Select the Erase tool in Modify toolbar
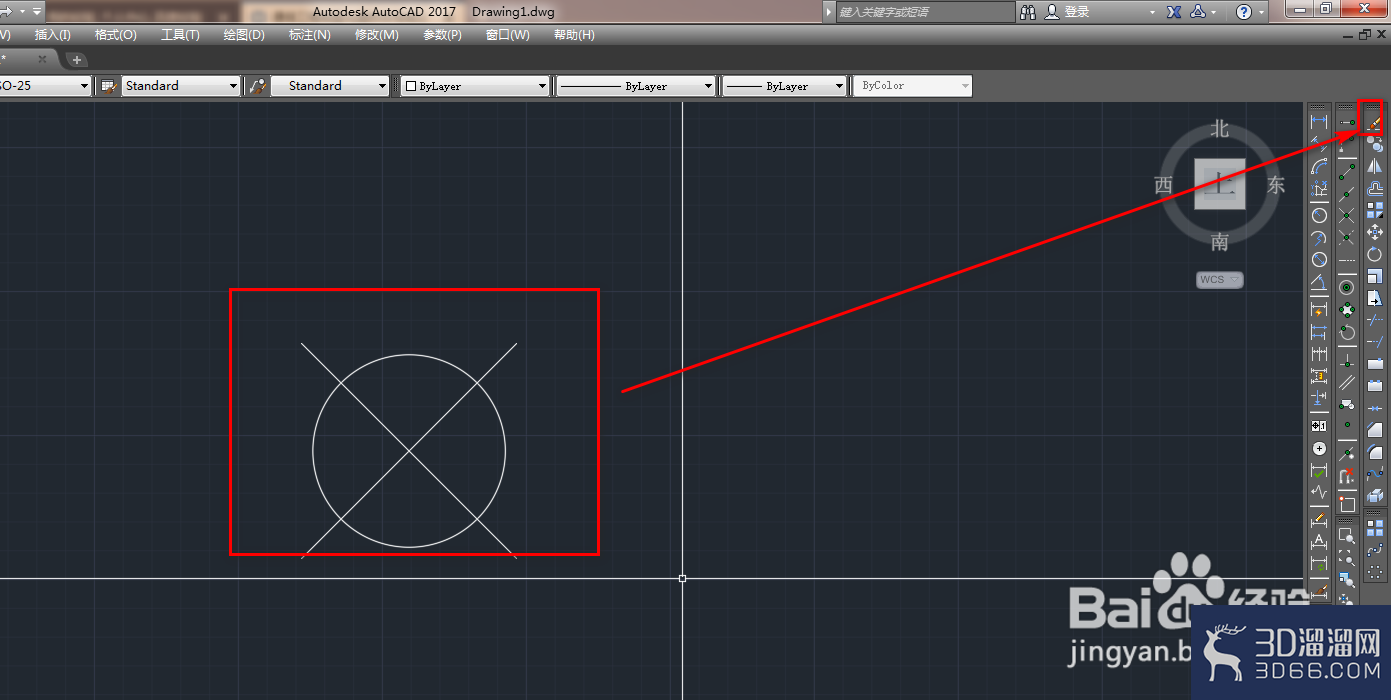 1375,123
